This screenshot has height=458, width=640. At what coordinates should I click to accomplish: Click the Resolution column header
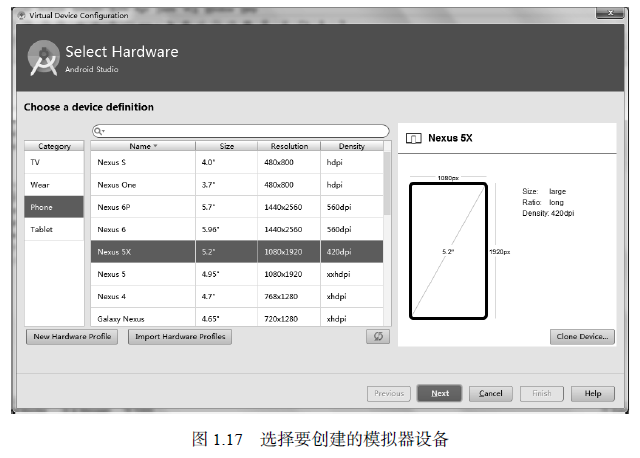(289, 146)
